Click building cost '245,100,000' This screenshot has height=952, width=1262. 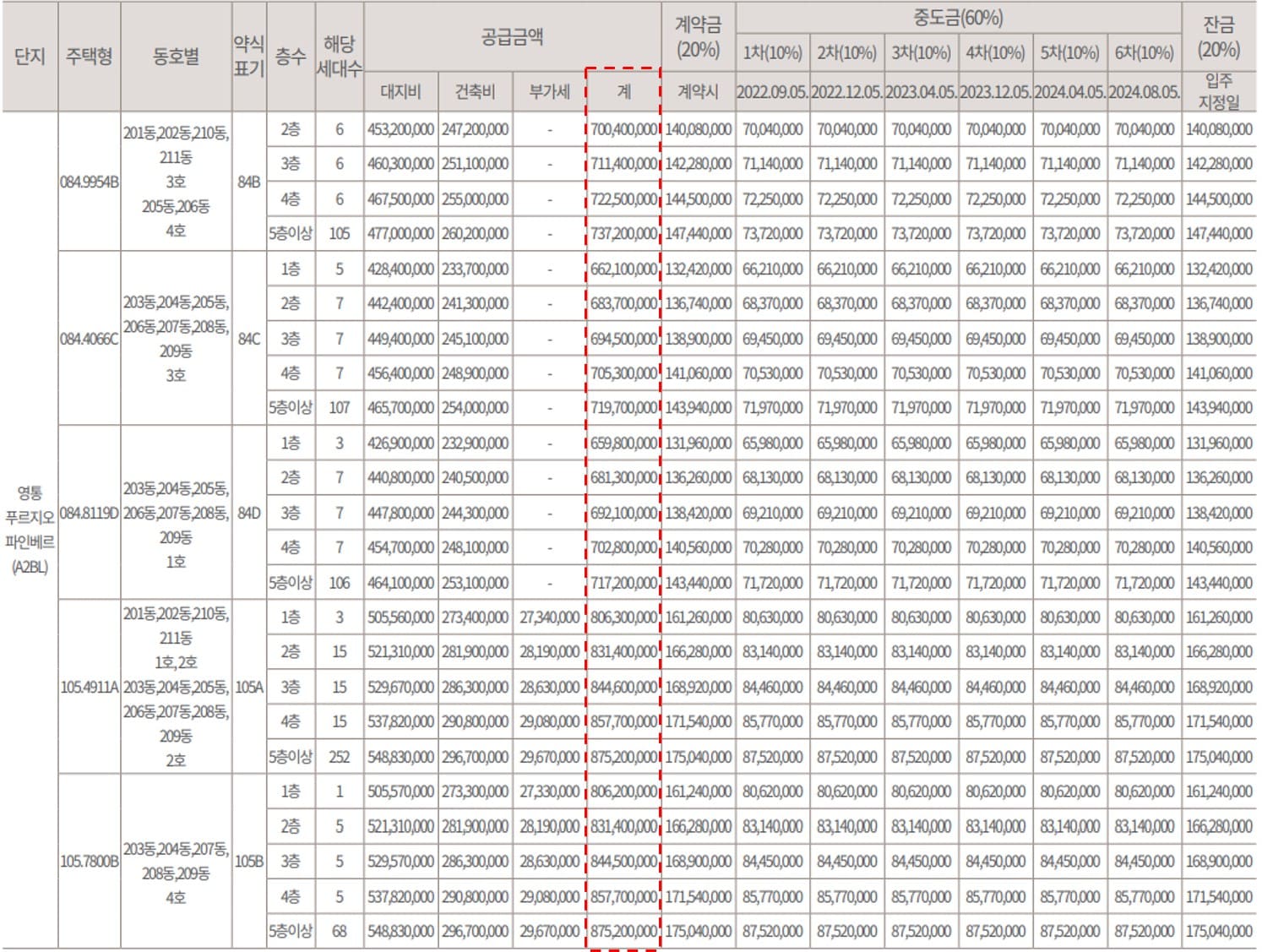click(475, 339)
